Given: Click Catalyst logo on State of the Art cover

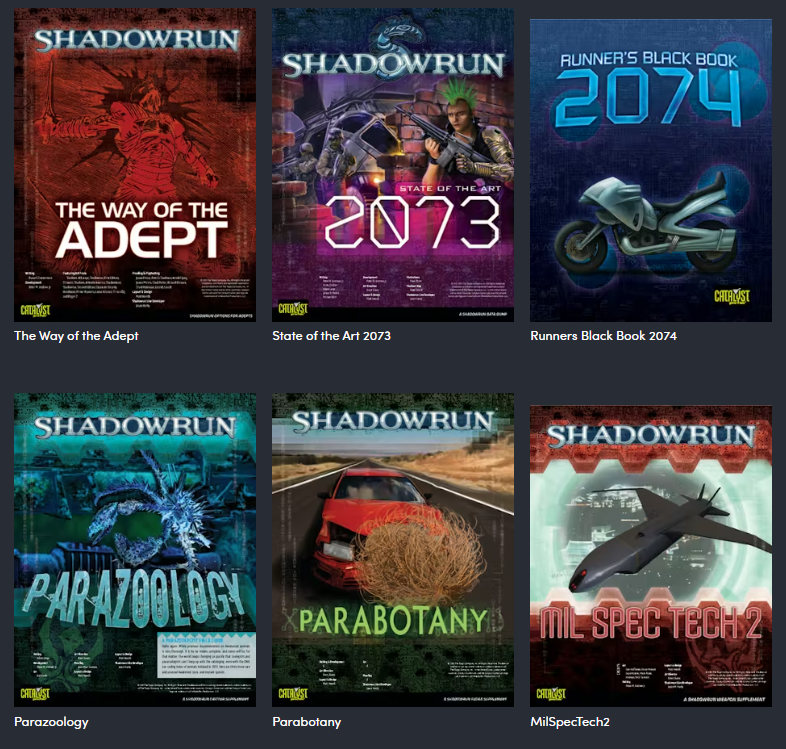Looking at the screenshot, I should 293,308.
